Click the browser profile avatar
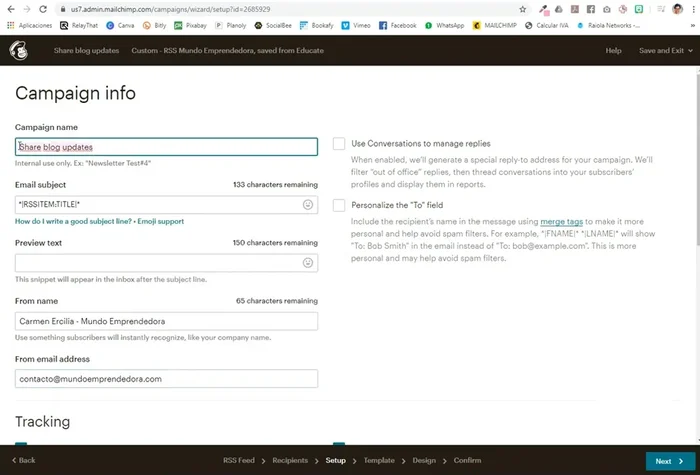This screenshot has height=475, width=700. [677, 9]
